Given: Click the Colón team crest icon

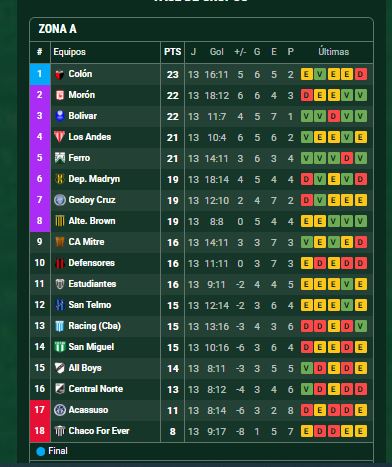Looking at the screenshot, I should click(60, 74).
